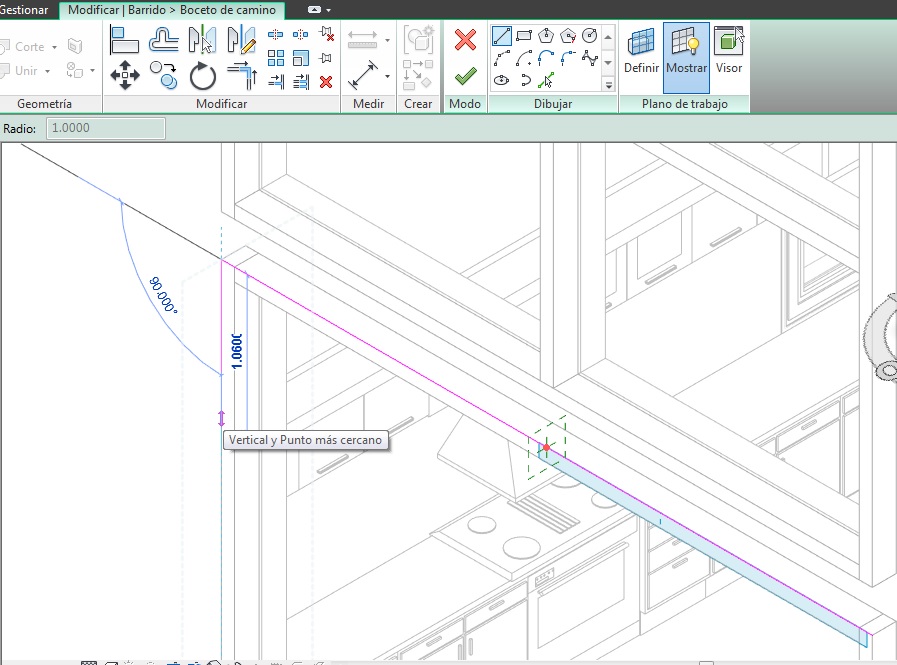Choose the Offset tool

click(x=164, y=40)
